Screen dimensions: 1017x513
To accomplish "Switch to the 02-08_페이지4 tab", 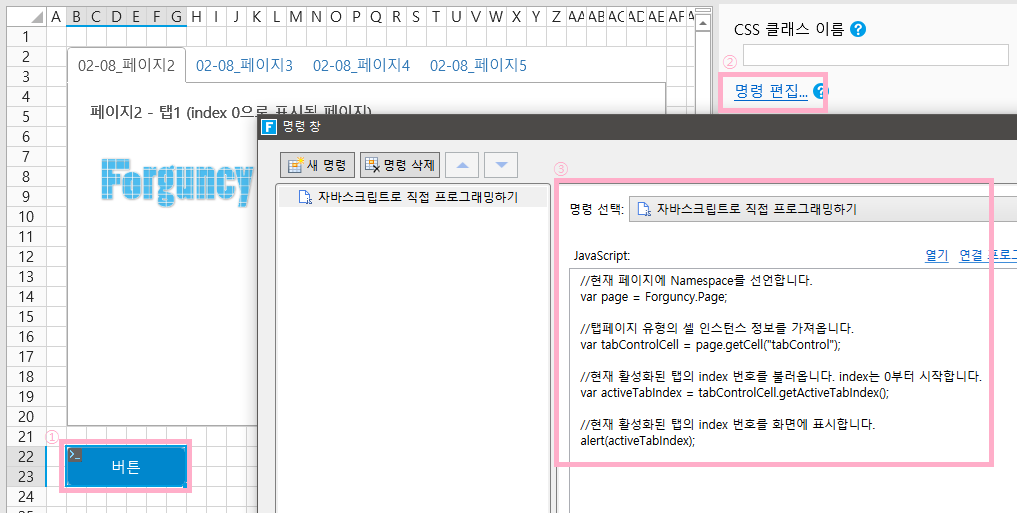I will [x=361, y=65].
